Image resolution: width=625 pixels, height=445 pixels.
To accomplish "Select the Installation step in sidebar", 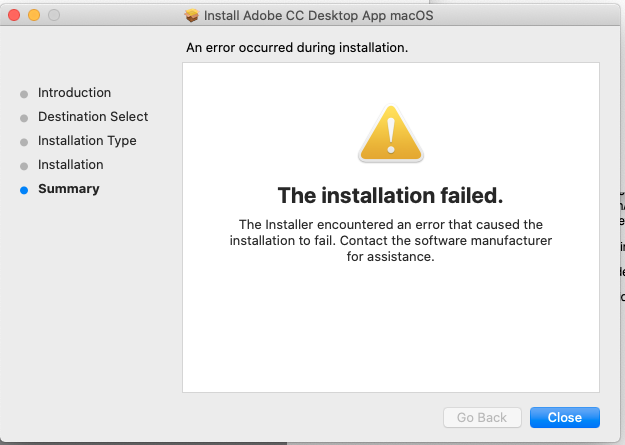I will pyautogui.click(x=71, y=165).
